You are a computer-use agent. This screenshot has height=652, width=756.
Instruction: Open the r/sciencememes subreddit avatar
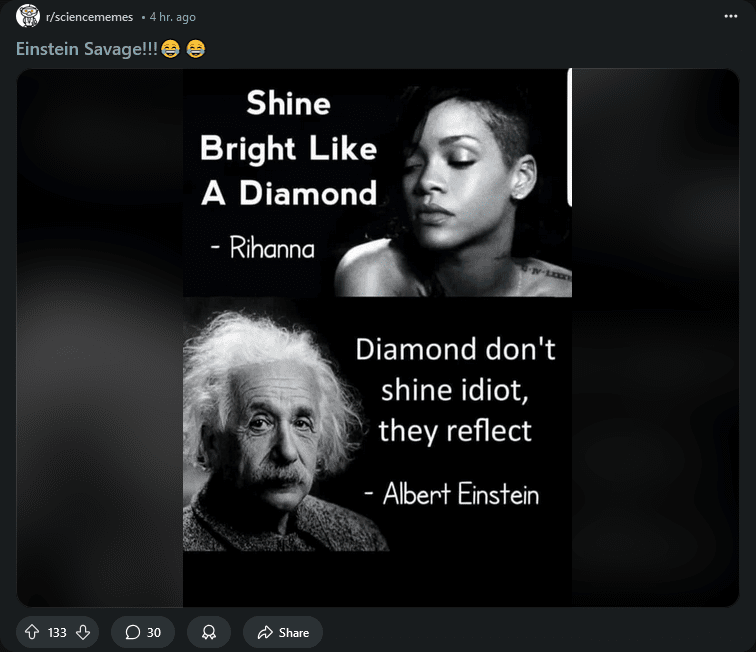(28, 16)
